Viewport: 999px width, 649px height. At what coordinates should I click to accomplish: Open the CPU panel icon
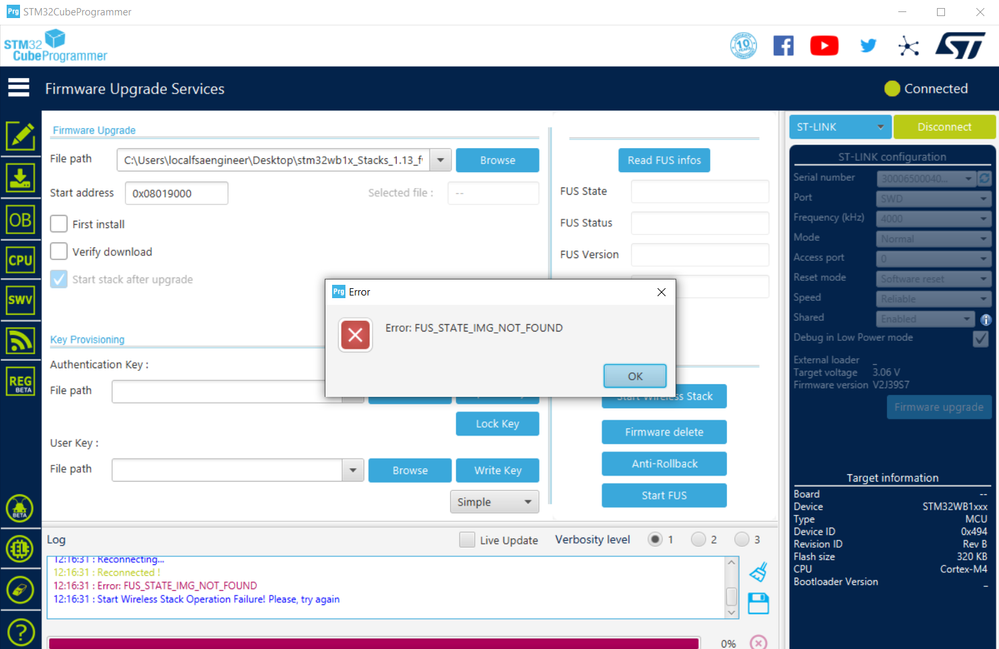pyautogui.click(x=20, y=260)
